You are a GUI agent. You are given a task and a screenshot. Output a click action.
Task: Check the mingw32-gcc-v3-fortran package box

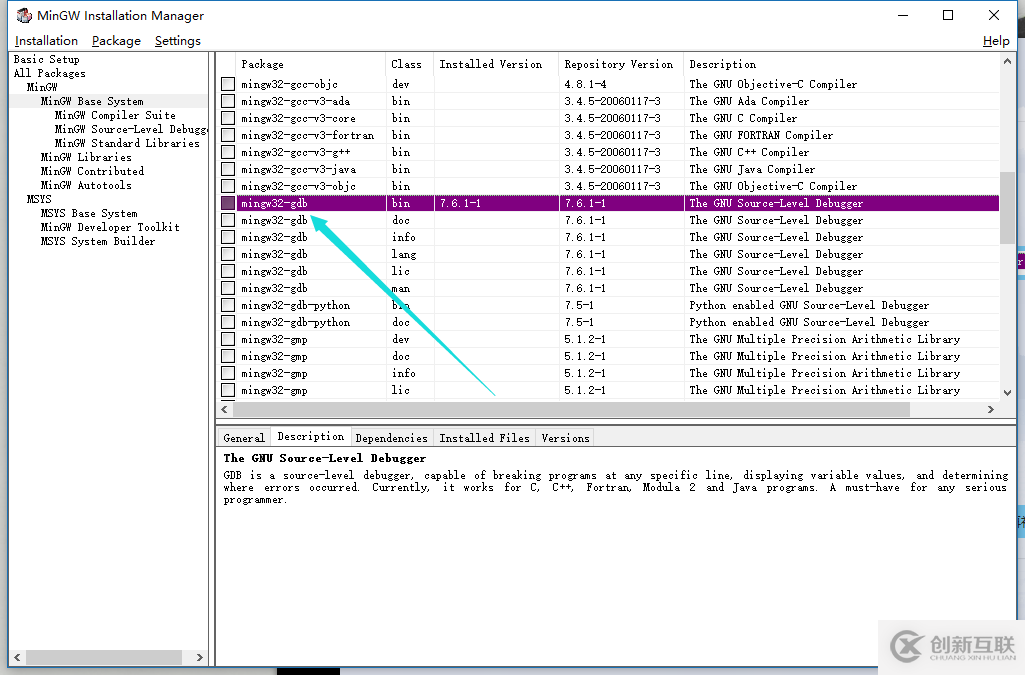228,135
